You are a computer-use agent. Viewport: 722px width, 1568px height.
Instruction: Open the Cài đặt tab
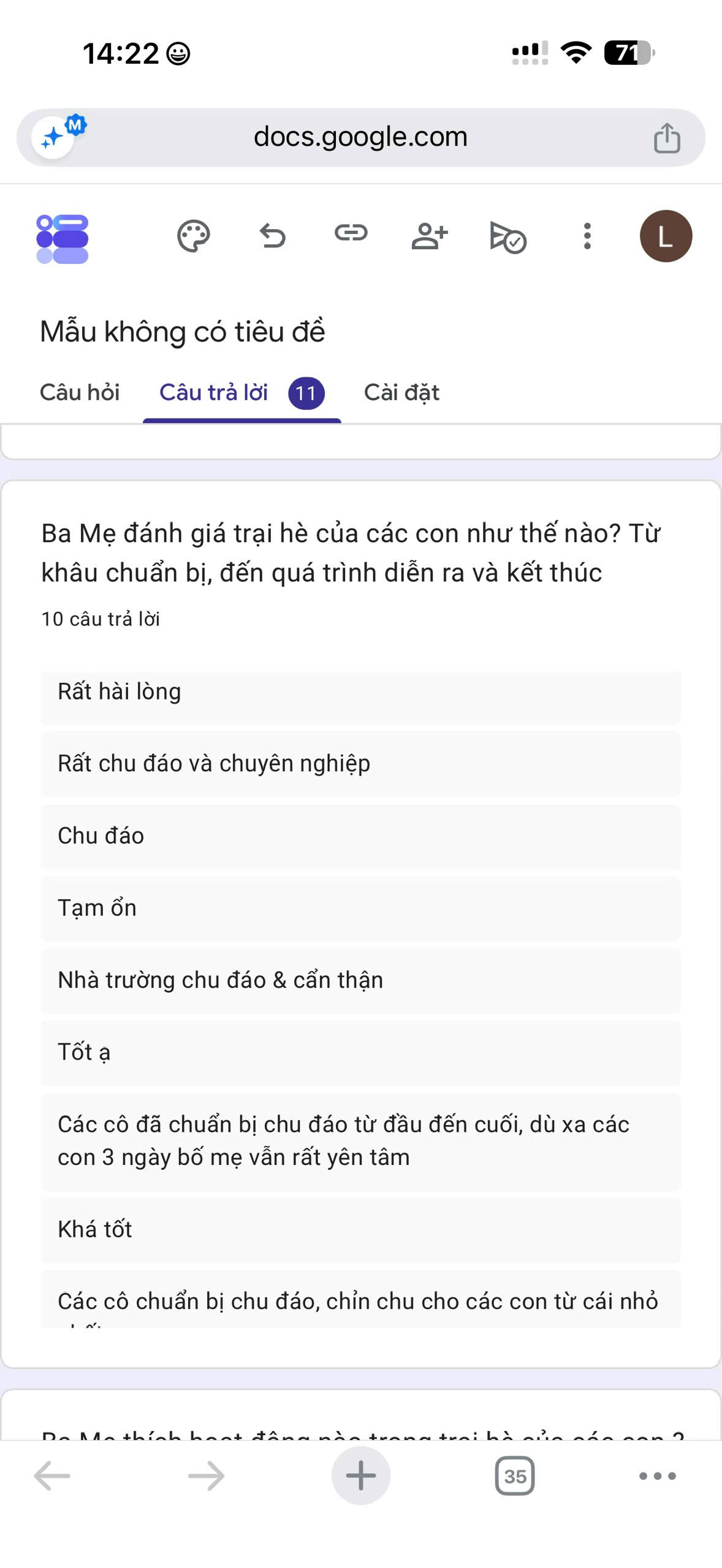[401, 392]
